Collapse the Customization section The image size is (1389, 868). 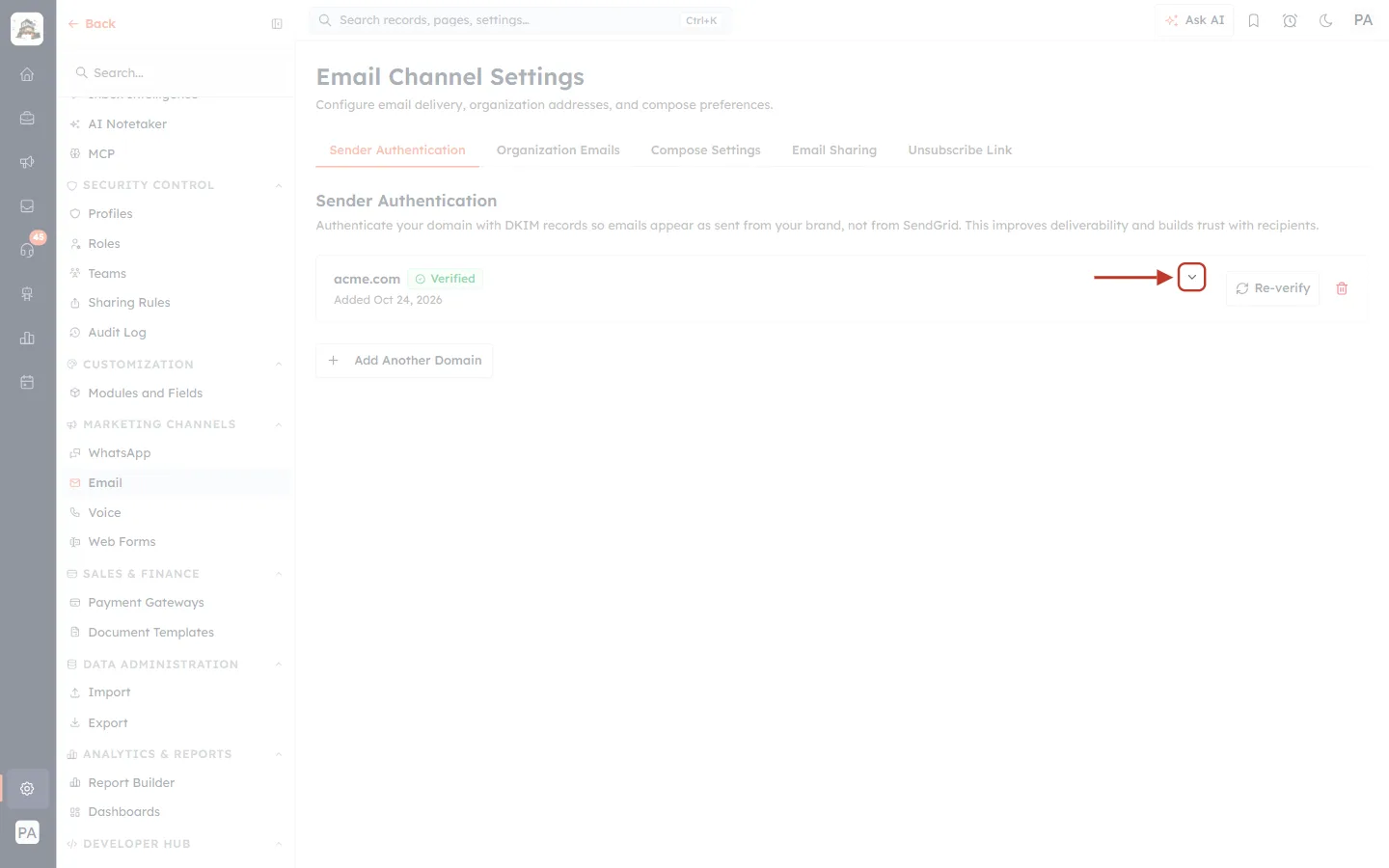(x=279, y=365)
